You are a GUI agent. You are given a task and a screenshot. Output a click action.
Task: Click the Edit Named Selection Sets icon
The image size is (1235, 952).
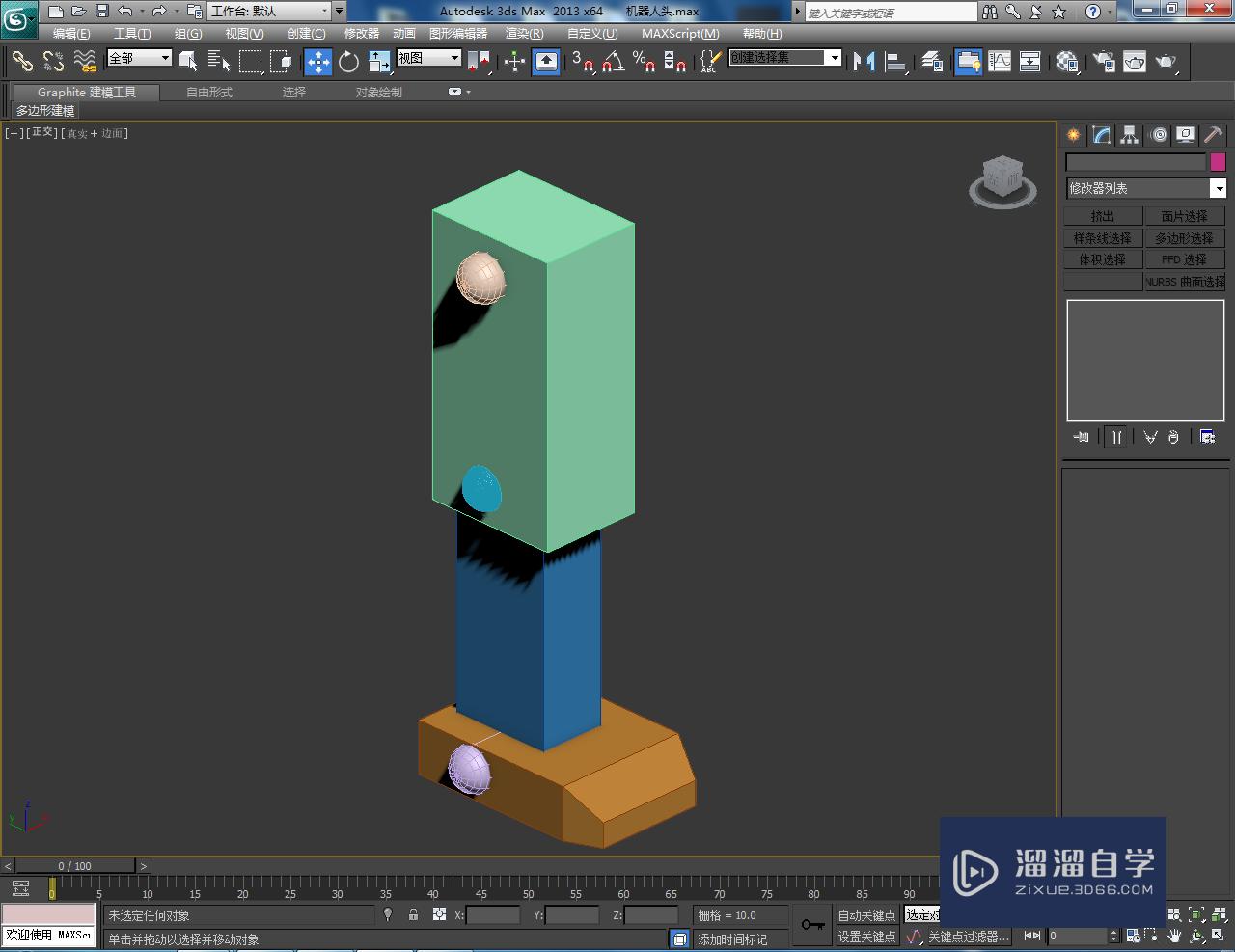point(709,62)
